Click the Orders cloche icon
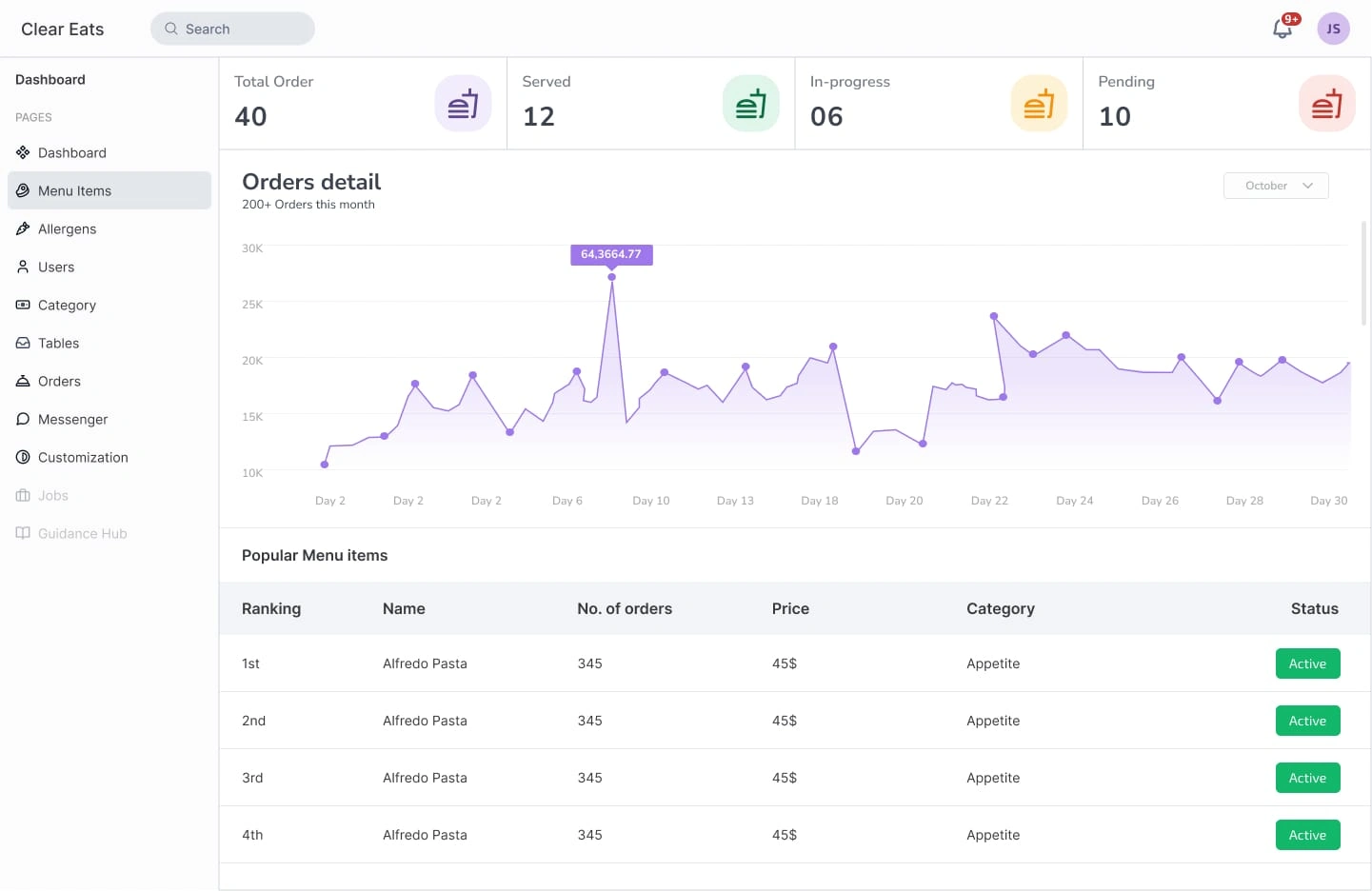This screenshot has width=1372, height=891. (x=23, y=381)
